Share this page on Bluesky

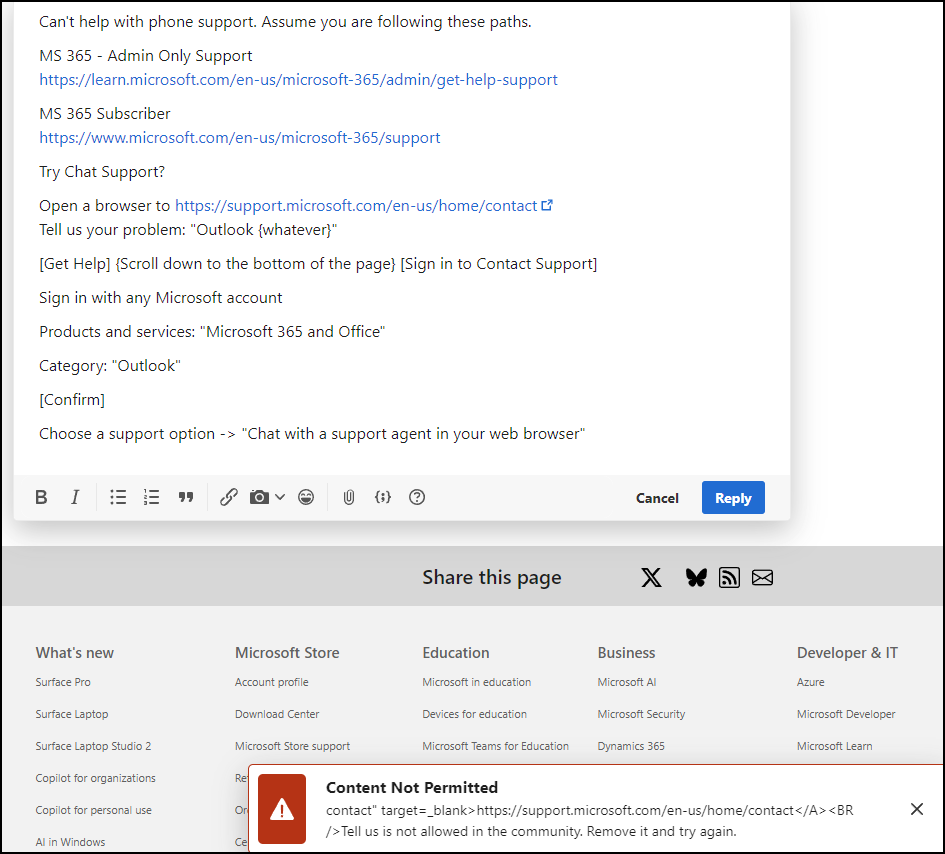696,578
